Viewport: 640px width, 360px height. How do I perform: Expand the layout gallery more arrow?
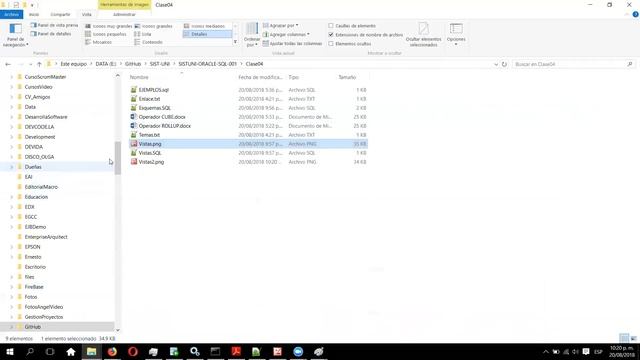click(235, 42)
